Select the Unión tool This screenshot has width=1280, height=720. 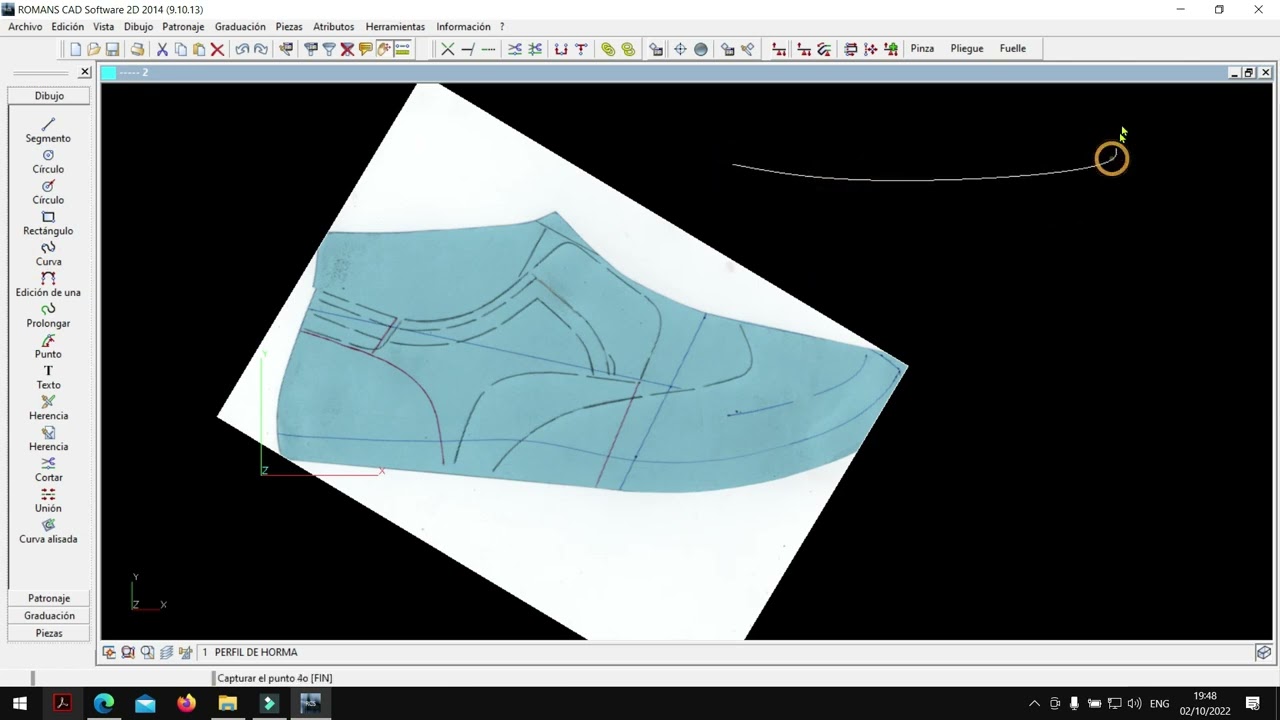tap(48, 501)
